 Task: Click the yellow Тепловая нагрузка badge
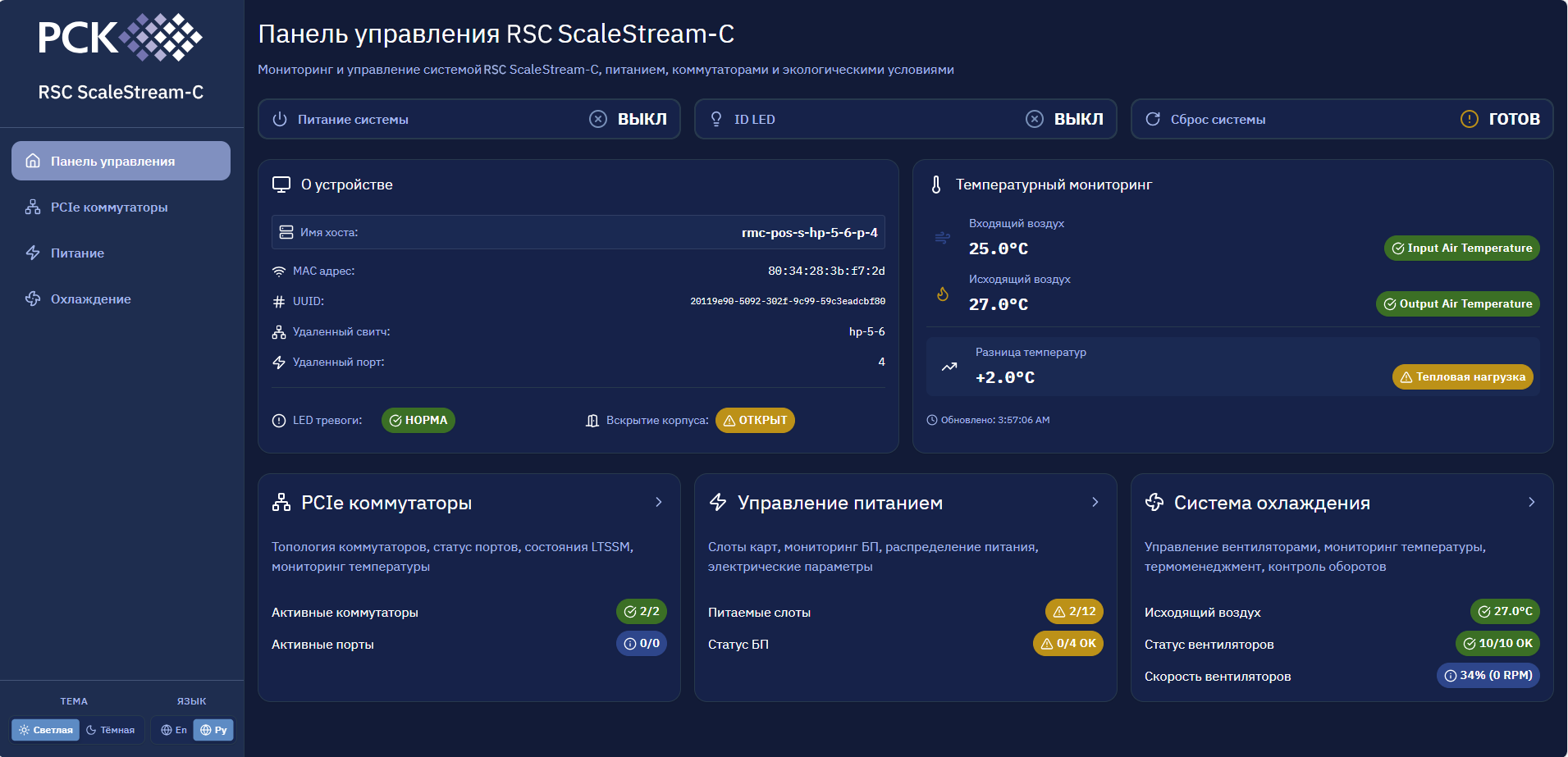pos(1462,377)
